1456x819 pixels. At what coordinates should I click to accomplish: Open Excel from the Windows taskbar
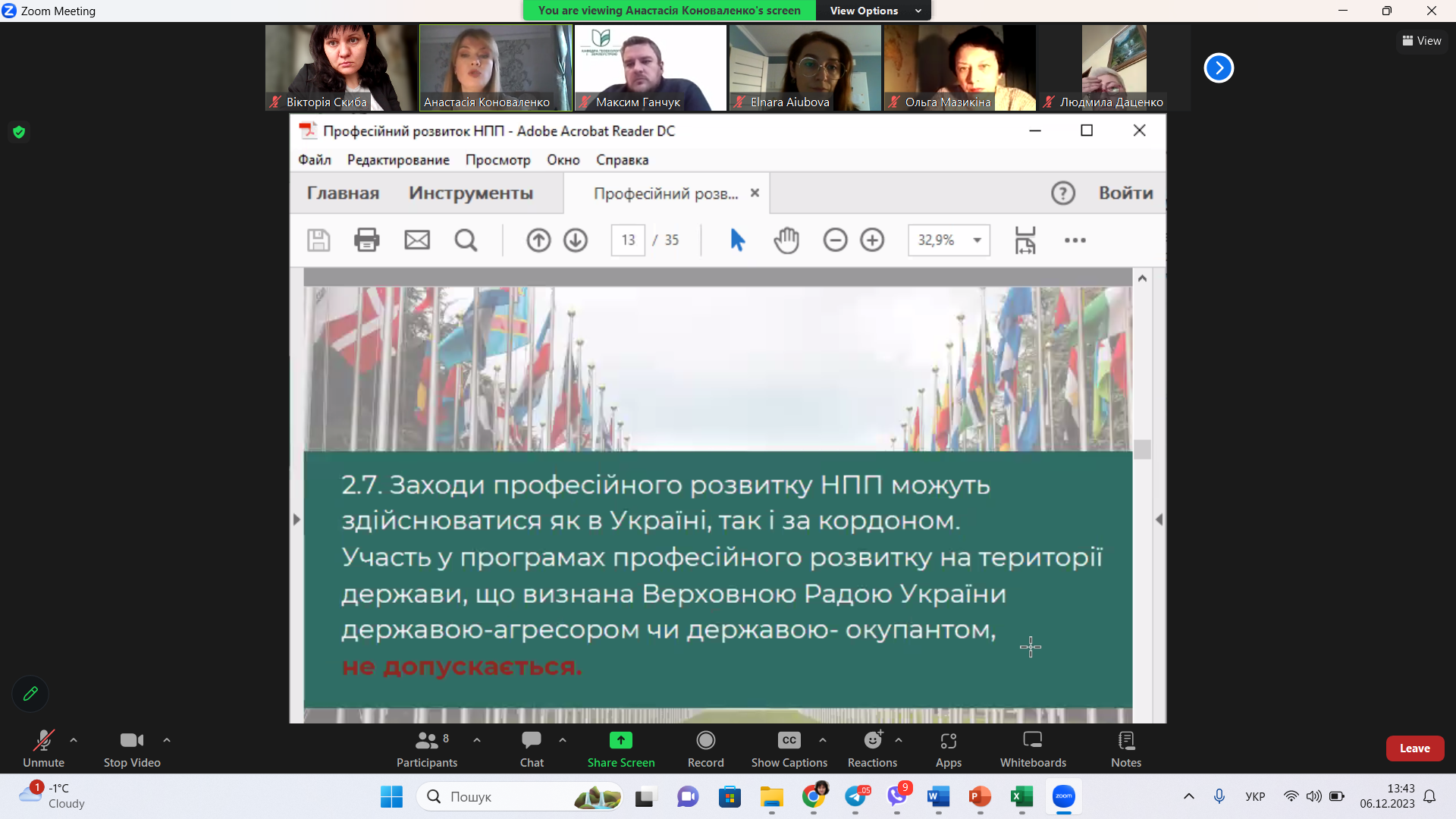point(1021,796)
